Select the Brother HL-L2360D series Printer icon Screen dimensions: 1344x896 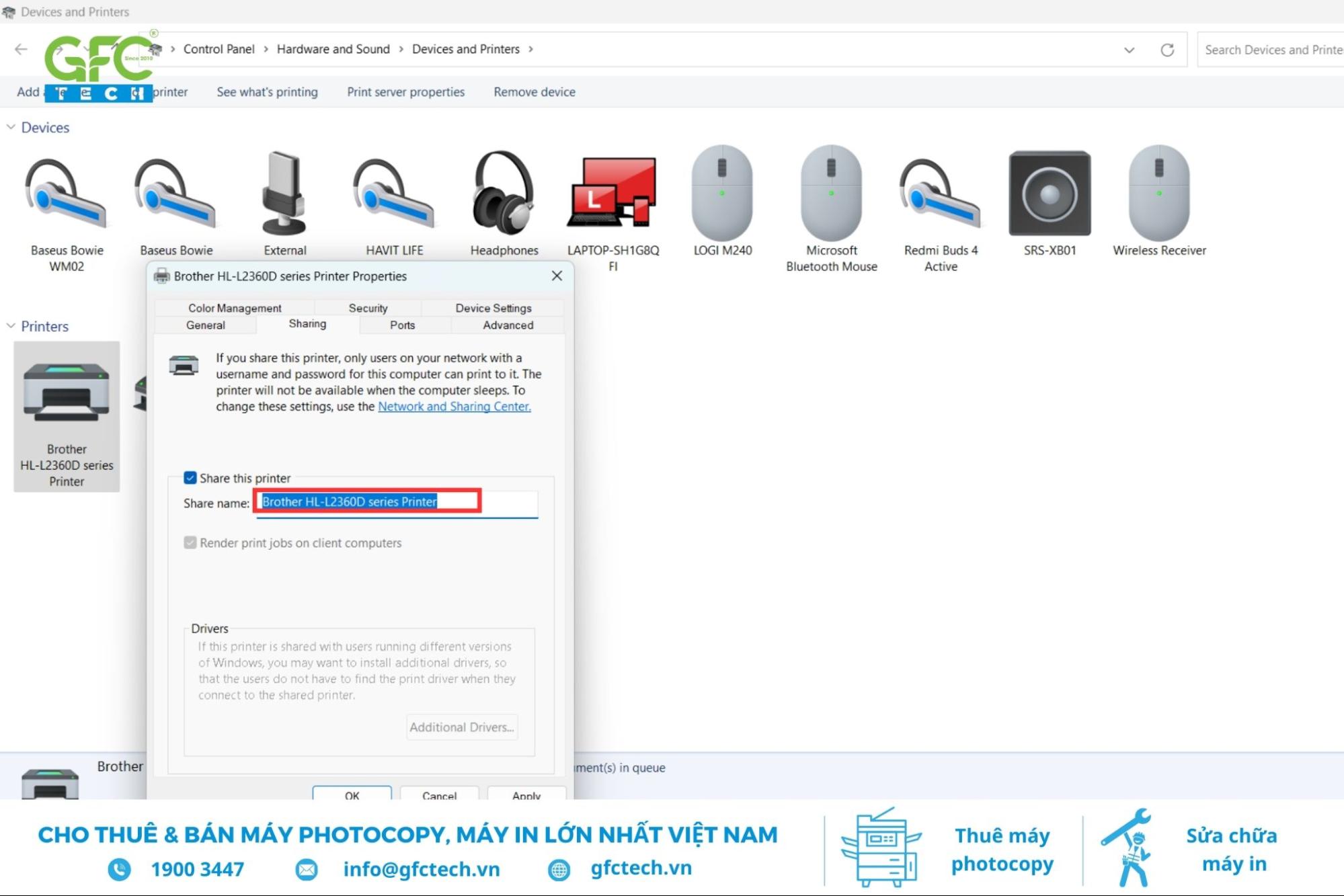tap(66, 393)
